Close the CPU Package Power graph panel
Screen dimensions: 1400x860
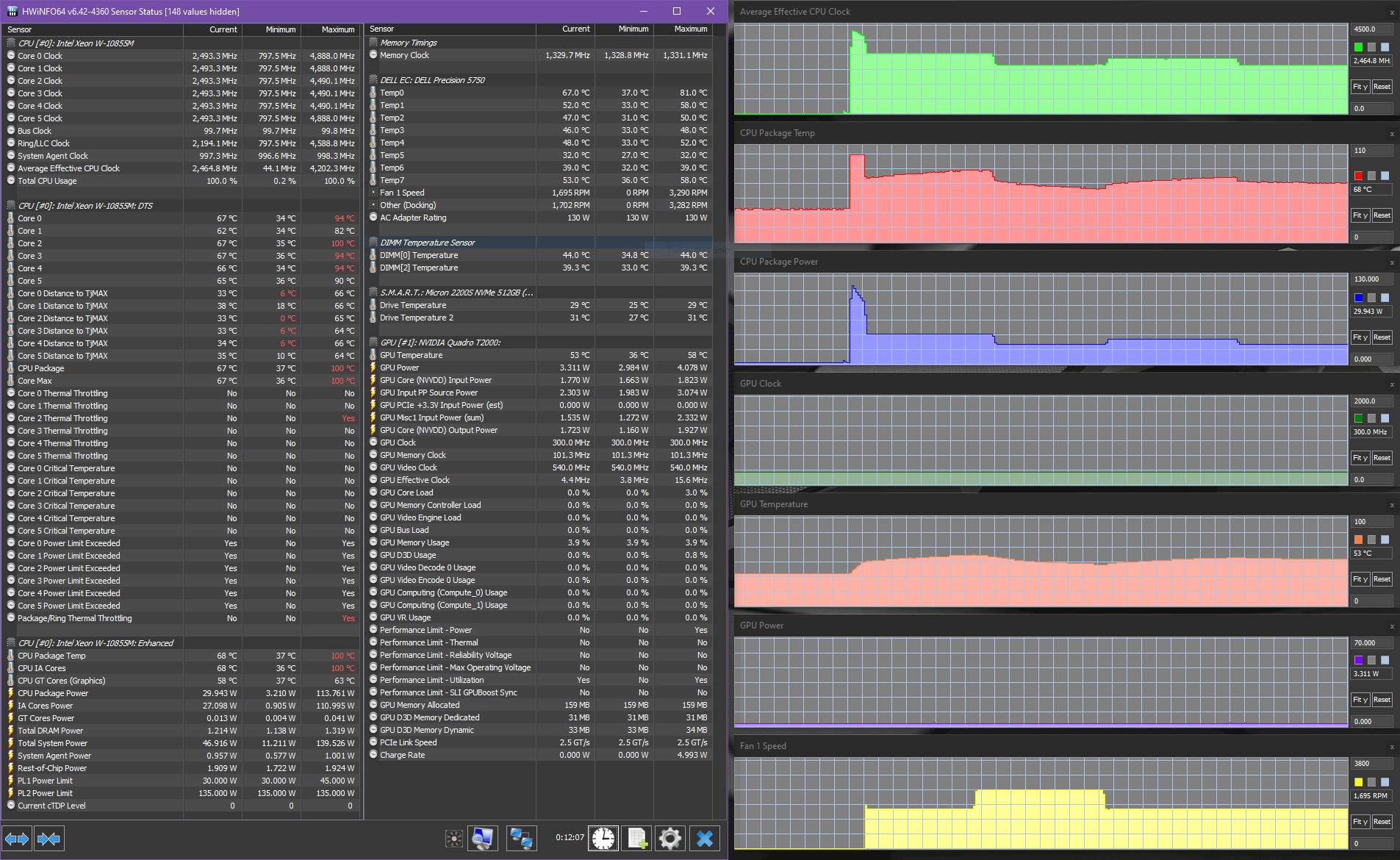point(1392,262)
